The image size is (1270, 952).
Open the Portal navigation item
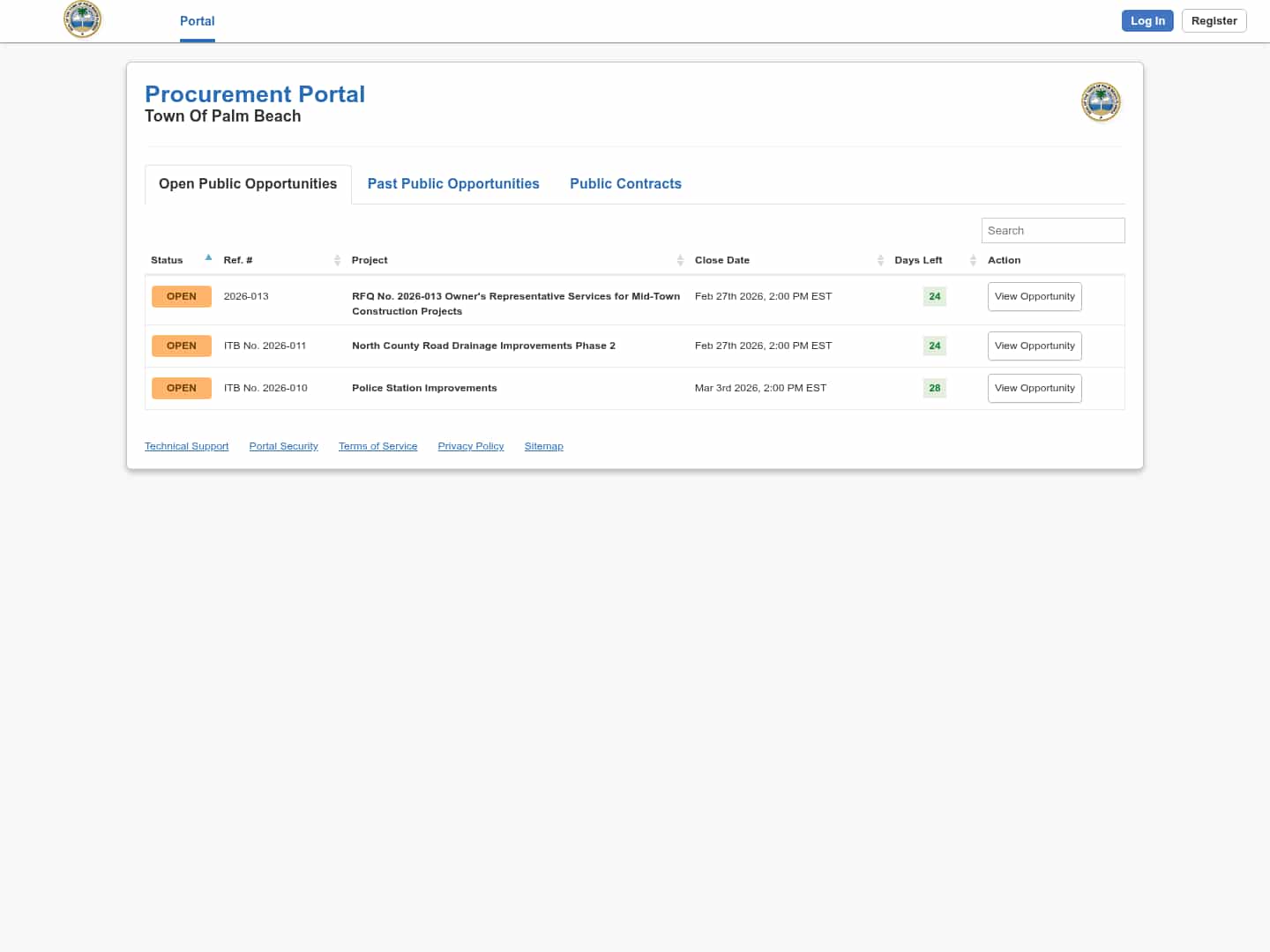click(197, 21)
